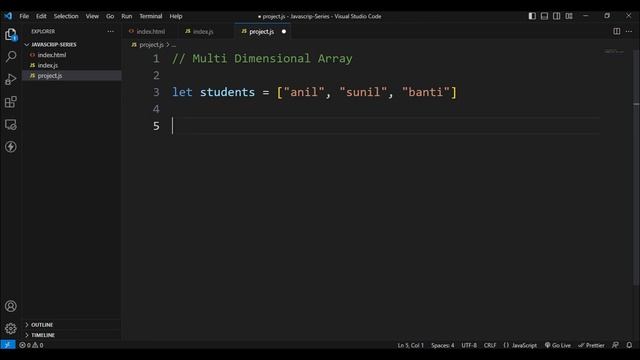Split the editor right
This screenshot has width=640, height=360.
[x=616, y=31]
